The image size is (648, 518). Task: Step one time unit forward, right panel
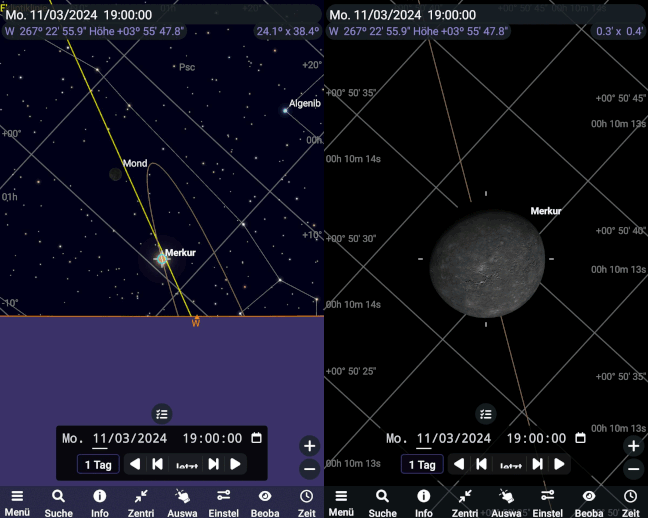tap(537, 464)
